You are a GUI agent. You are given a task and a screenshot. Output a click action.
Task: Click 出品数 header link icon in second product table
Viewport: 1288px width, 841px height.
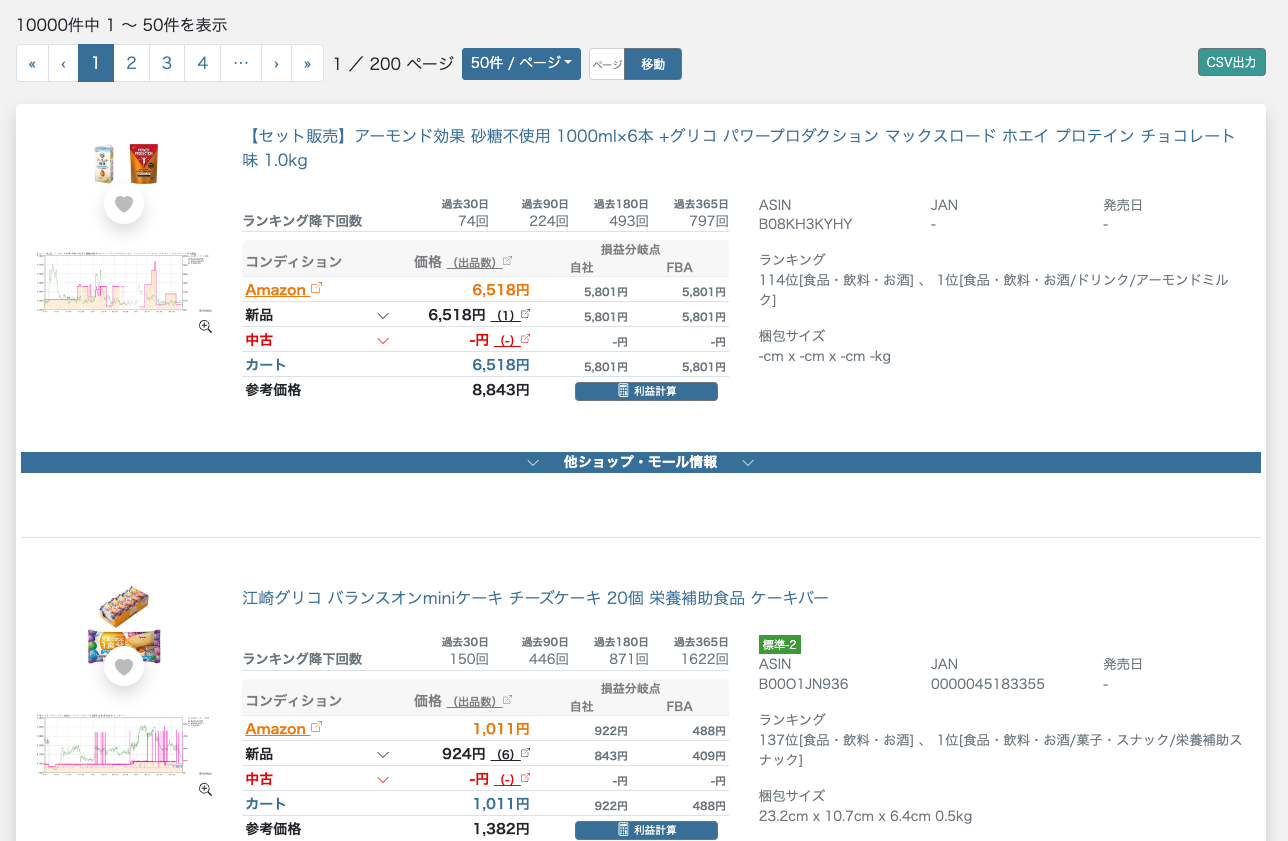pos(507,700)
